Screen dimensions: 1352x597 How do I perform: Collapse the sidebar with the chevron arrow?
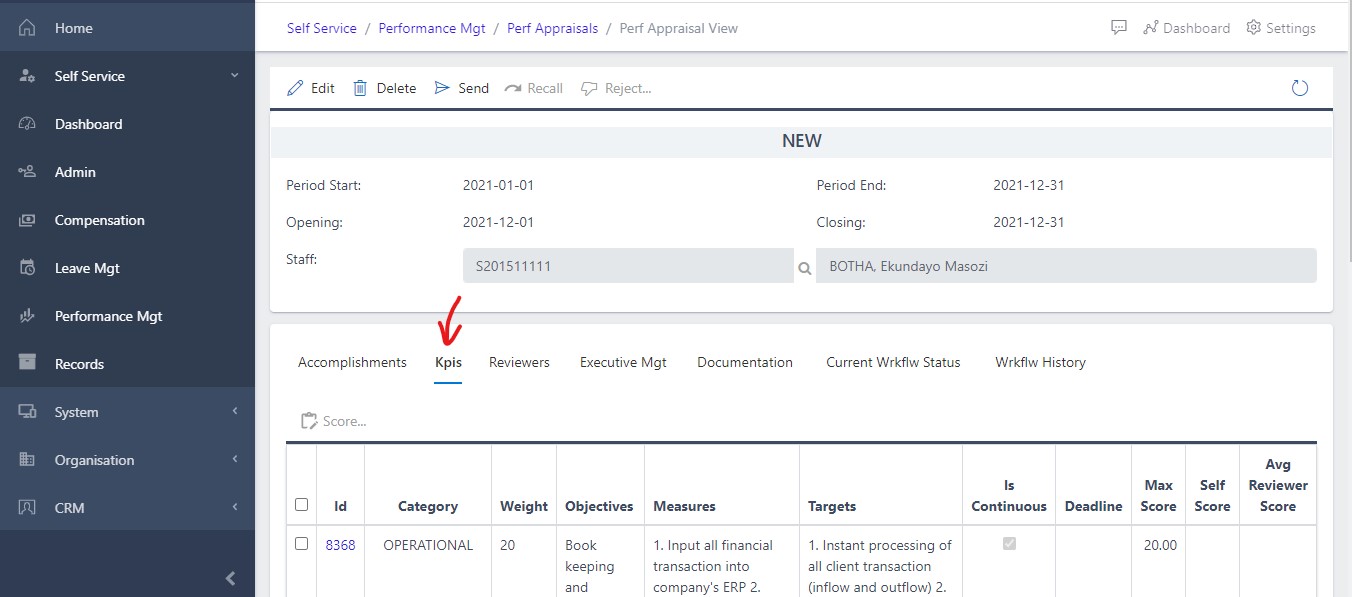click(x=230, y=577)
